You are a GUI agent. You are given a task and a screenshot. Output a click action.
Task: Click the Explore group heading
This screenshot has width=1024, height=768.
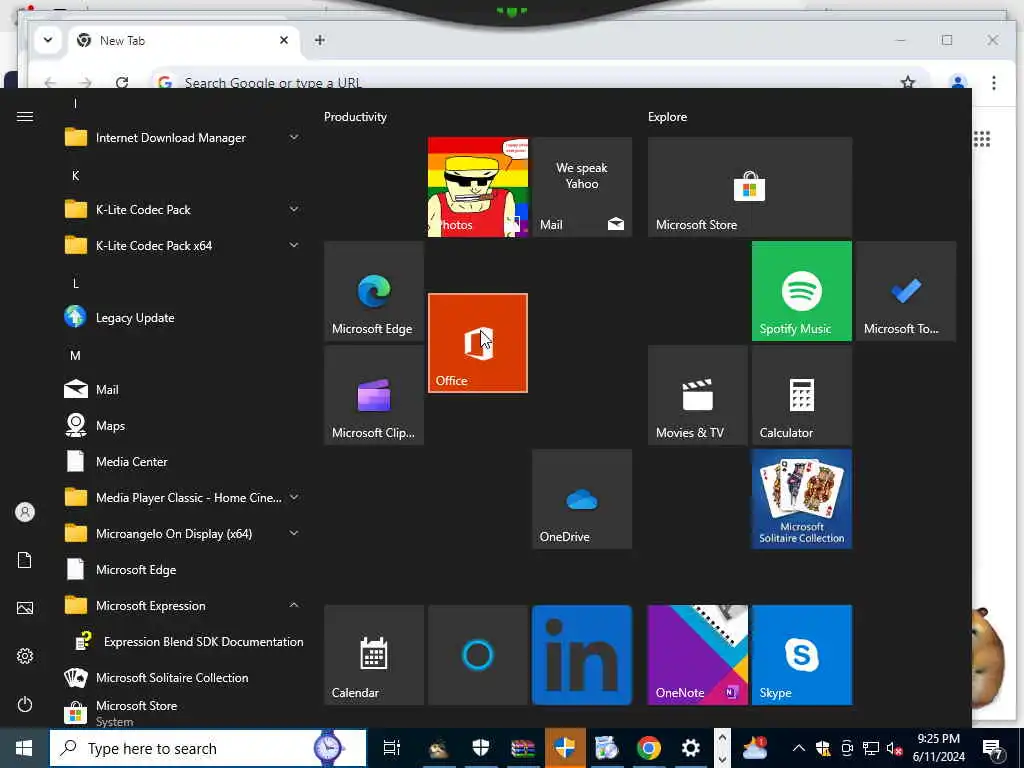click(667, 117)
